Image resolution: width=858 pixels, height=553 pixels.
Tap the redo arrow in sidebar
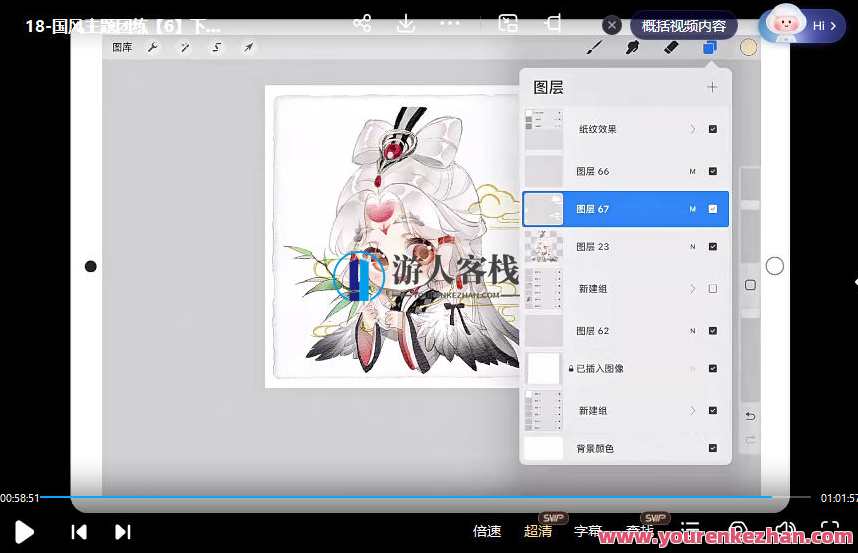point(750,440)
